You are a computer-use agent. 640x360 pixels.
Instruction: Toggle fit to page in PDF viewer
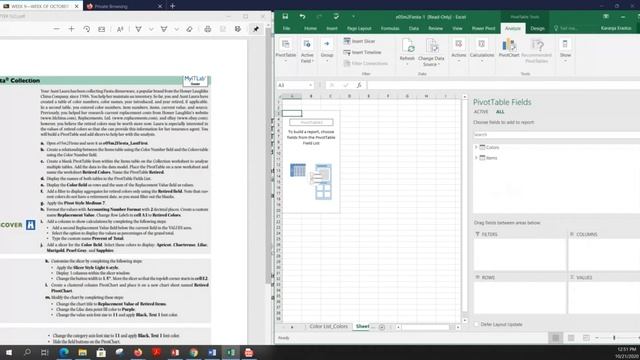click(102, 29)
